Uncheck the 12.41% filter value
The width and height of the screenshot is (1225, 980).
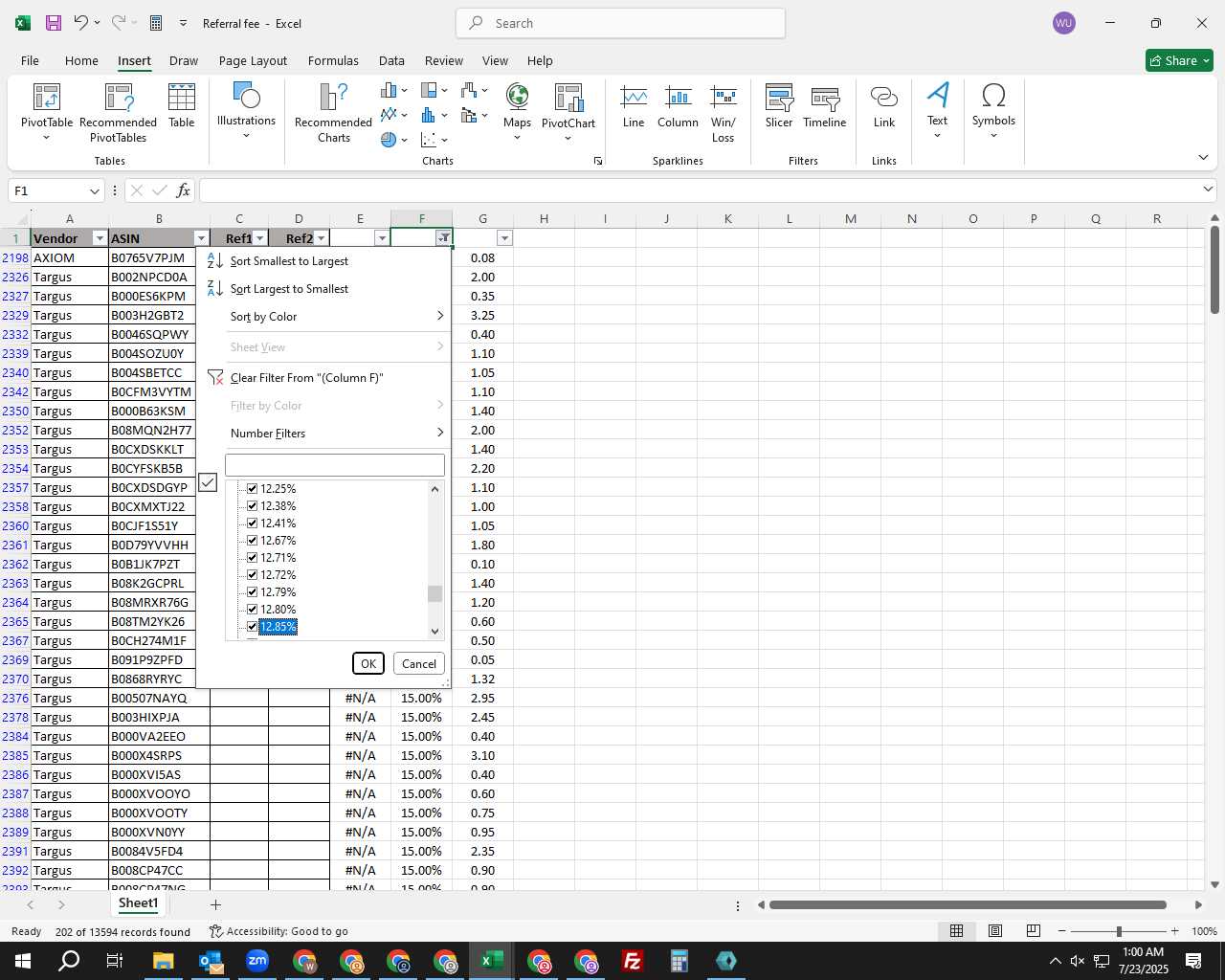point(253,523)
